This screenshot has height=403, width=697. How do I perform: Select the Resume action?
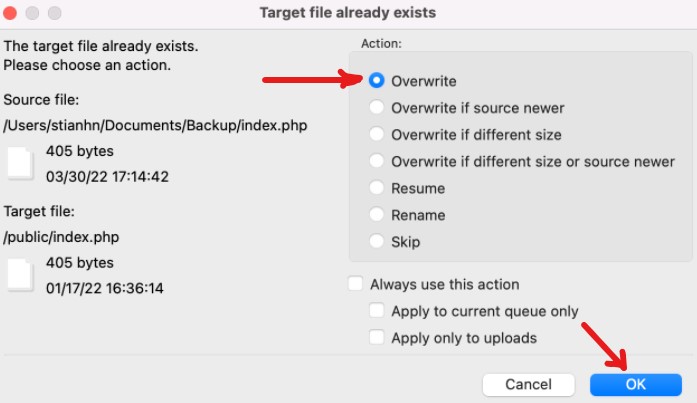(x=377, y=188)
